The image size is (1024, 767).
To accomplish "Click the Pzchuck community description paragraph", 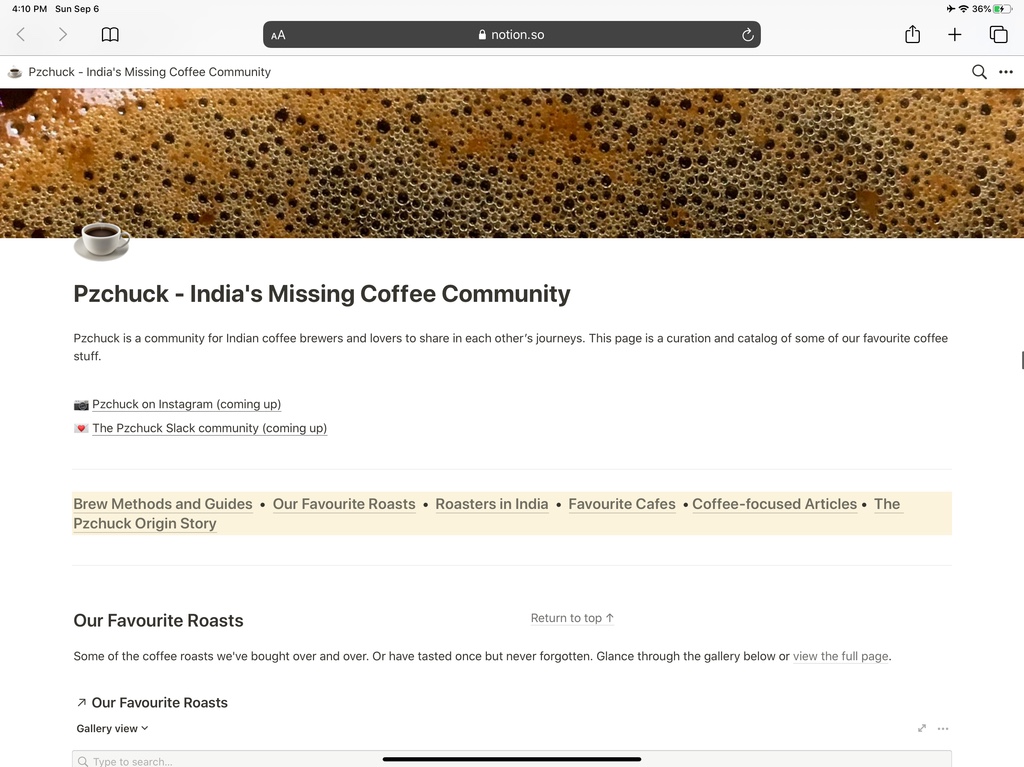I will click(511, 347).
